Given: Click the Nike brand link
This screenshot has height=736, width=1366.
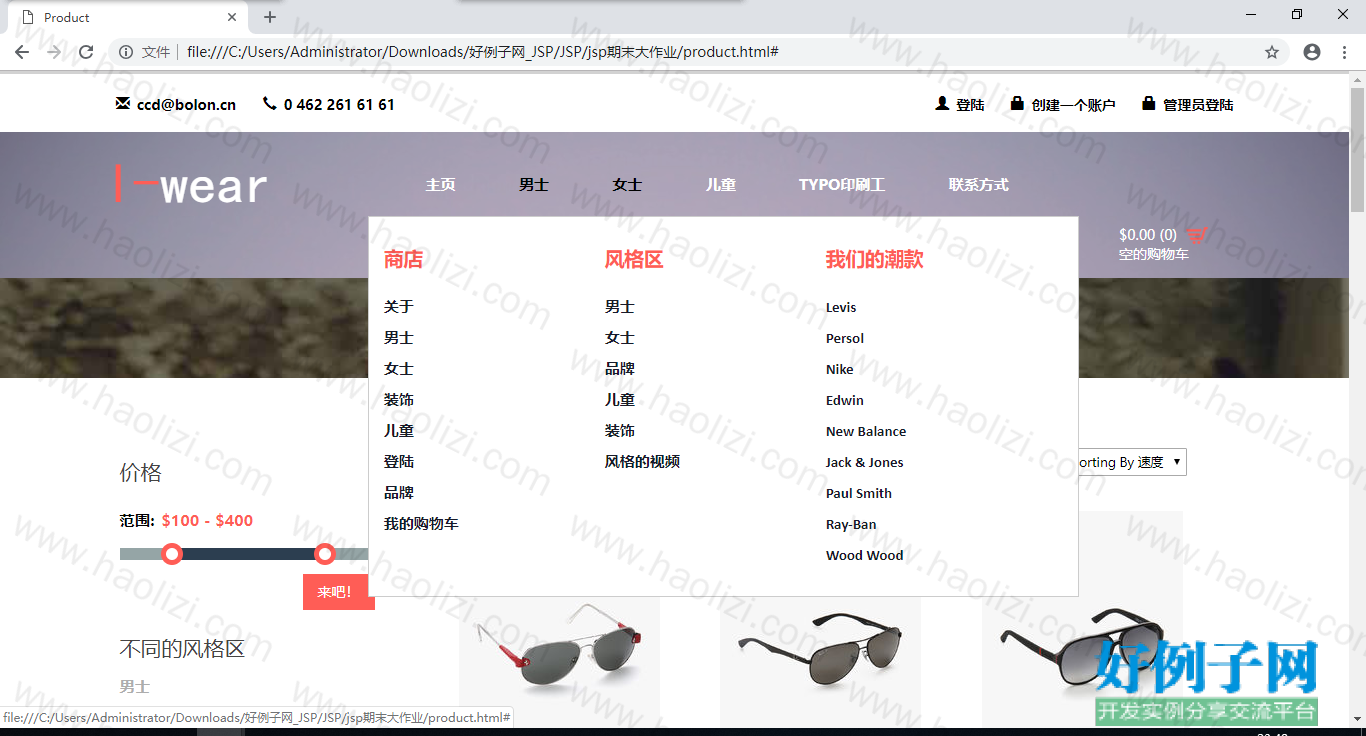Looking at the screenshot, I should [840, 369].
